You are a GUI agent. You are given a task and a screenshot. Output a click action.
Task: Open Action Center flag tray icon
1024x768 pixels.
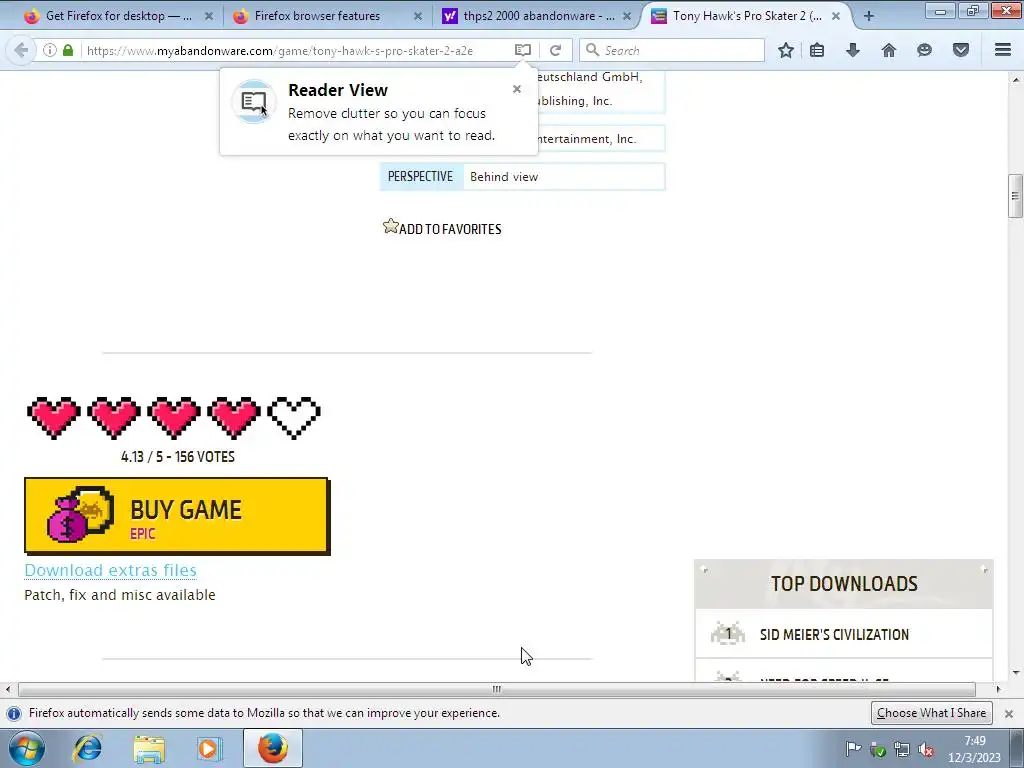853,749
